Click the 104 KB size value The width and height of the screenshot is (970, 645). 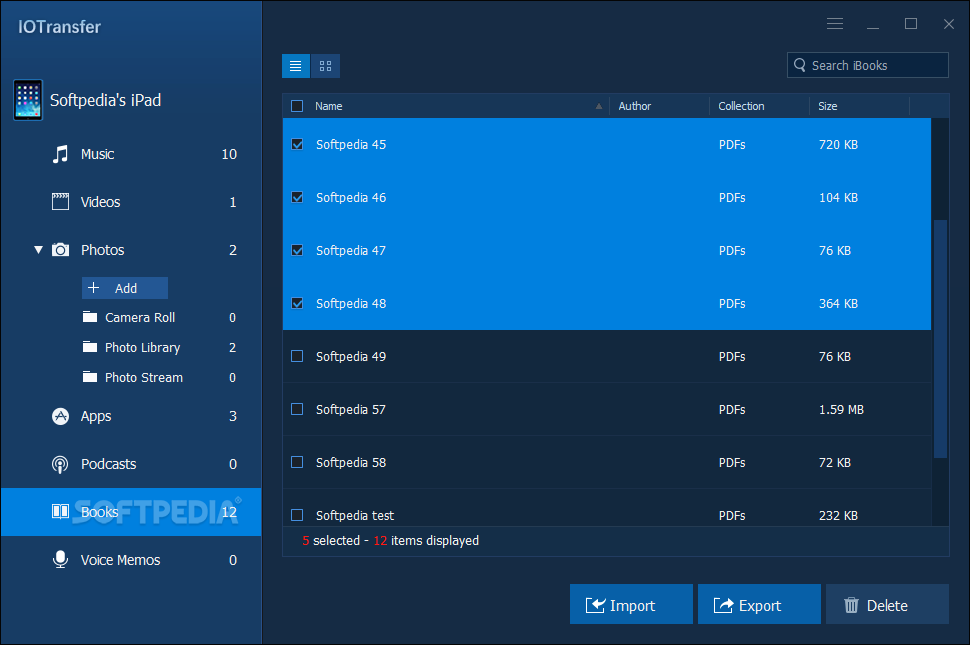[x=838, y=198]
